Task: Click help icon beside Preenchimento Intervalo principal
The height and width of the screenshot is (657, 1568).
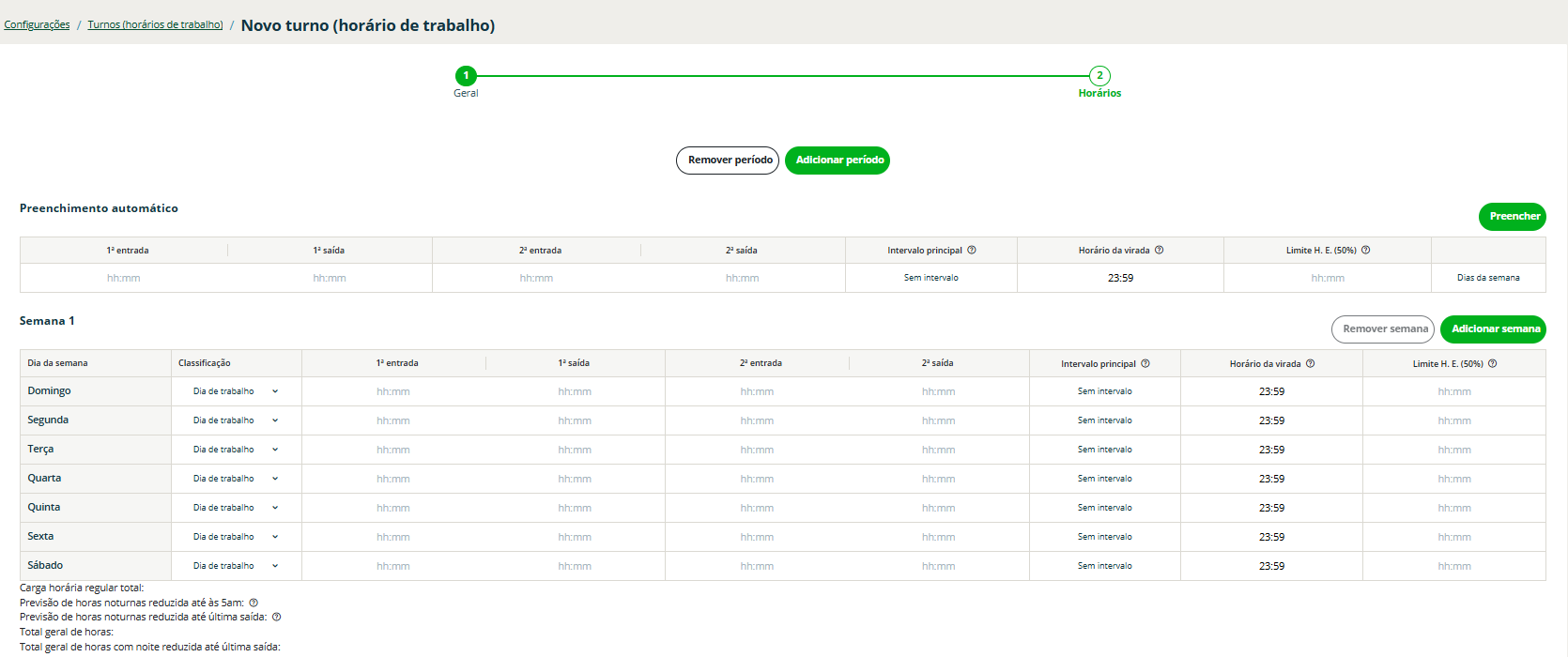Action: [972, 251]
